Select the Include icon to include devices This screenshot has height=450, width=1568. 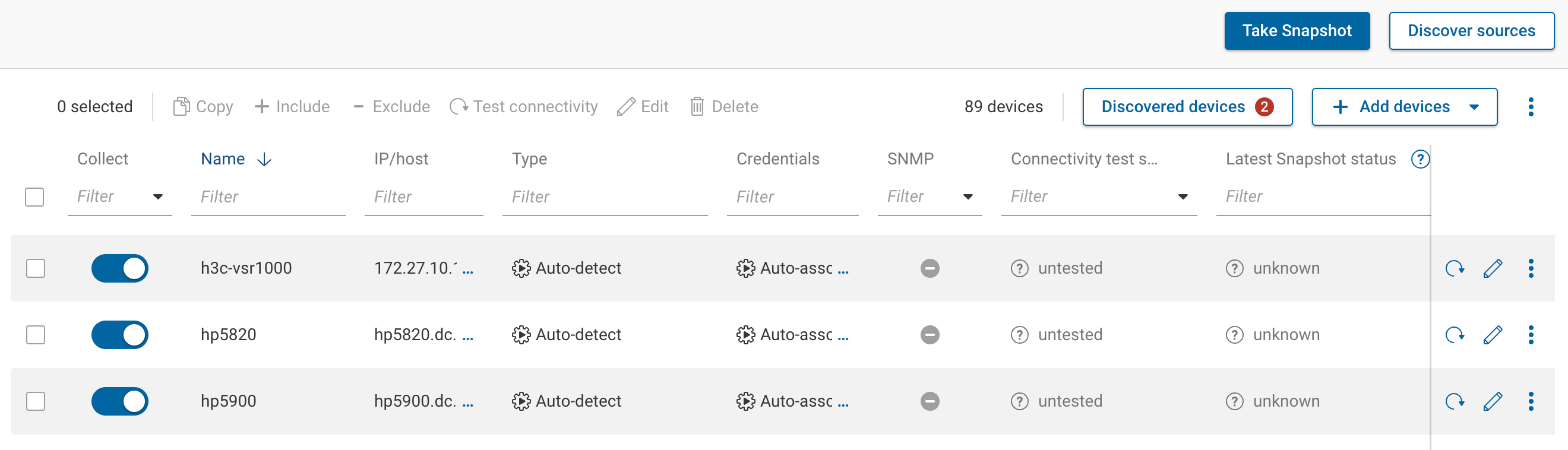[x=262, y=106]
